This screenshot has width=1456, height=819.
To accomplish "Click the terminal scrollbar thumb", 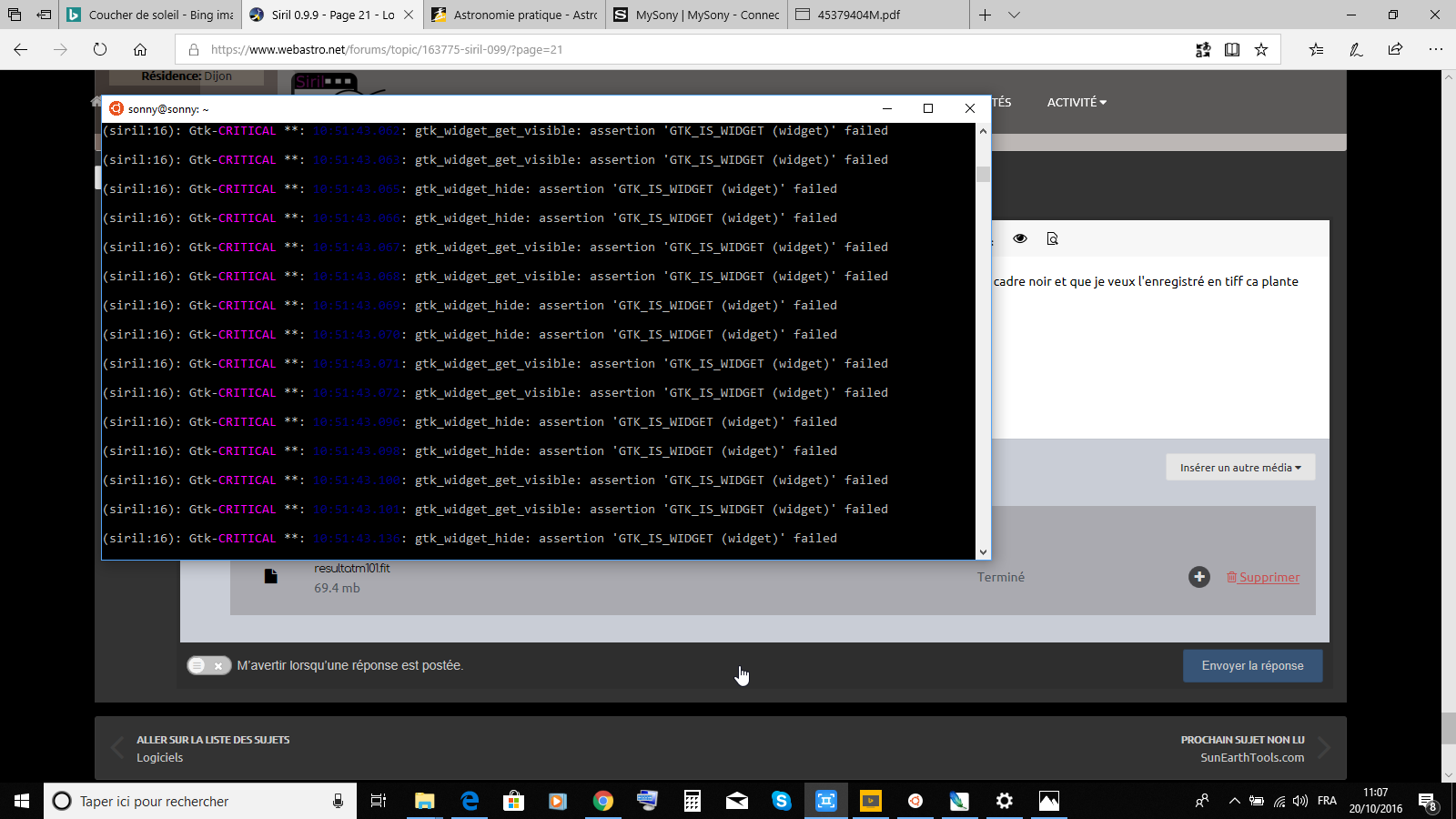I will coord(983,174).
